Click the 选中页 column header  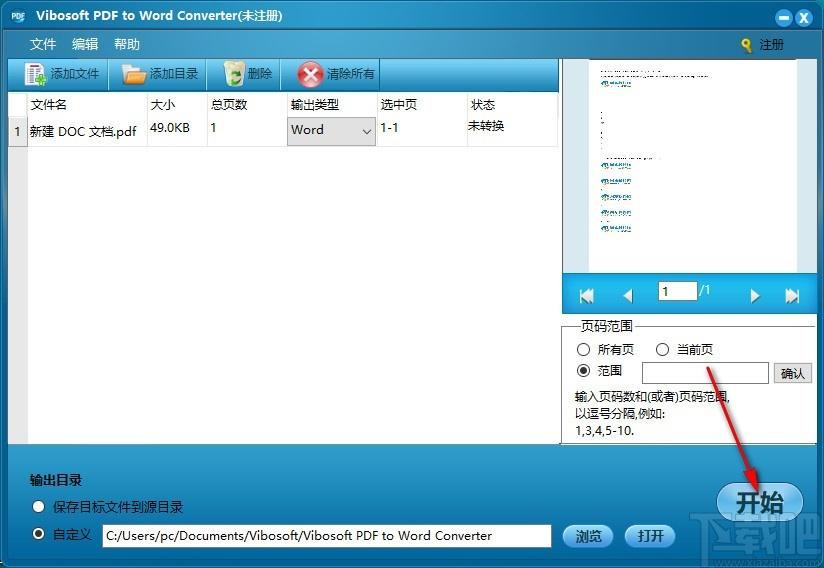[x=399, y=105]
